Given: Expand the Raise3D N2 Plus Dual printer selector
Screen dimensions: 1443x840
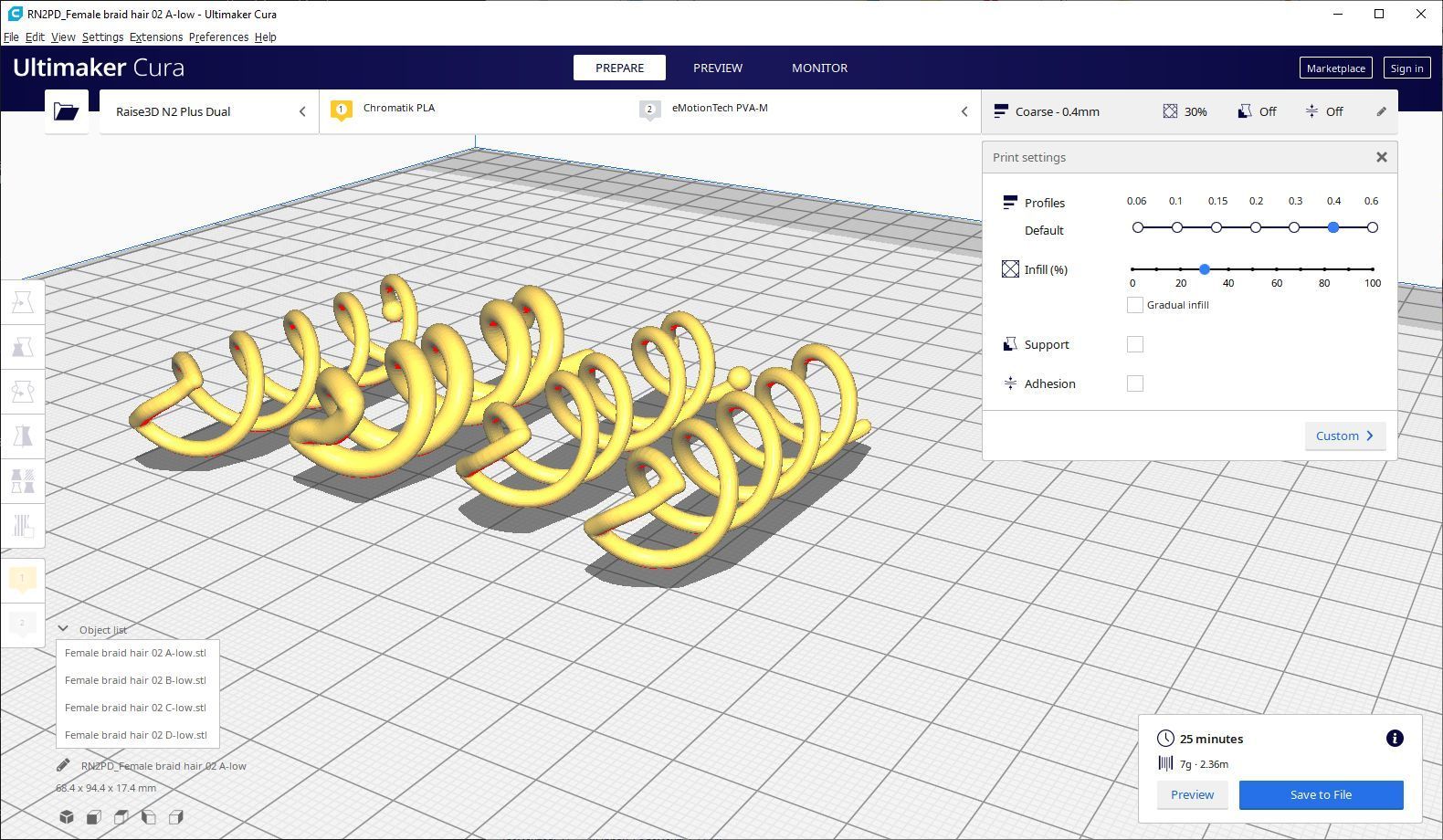Looking at the screenshot, I should click(x=209, y=111).
